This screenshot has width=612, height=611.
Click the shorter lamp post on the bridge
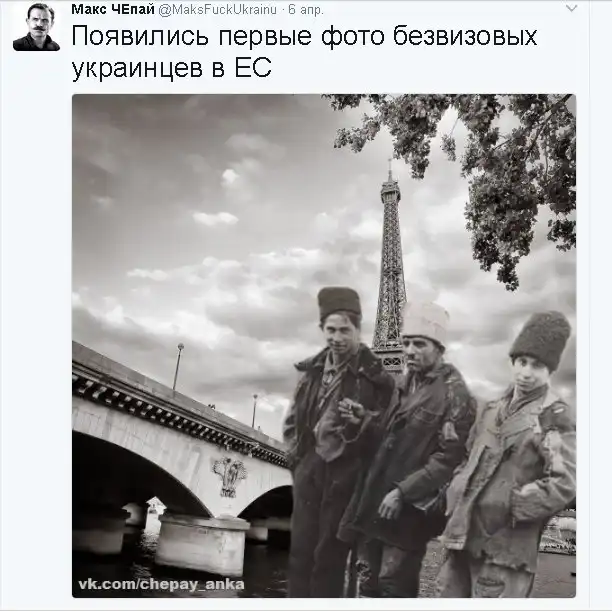tap(254, 411)
